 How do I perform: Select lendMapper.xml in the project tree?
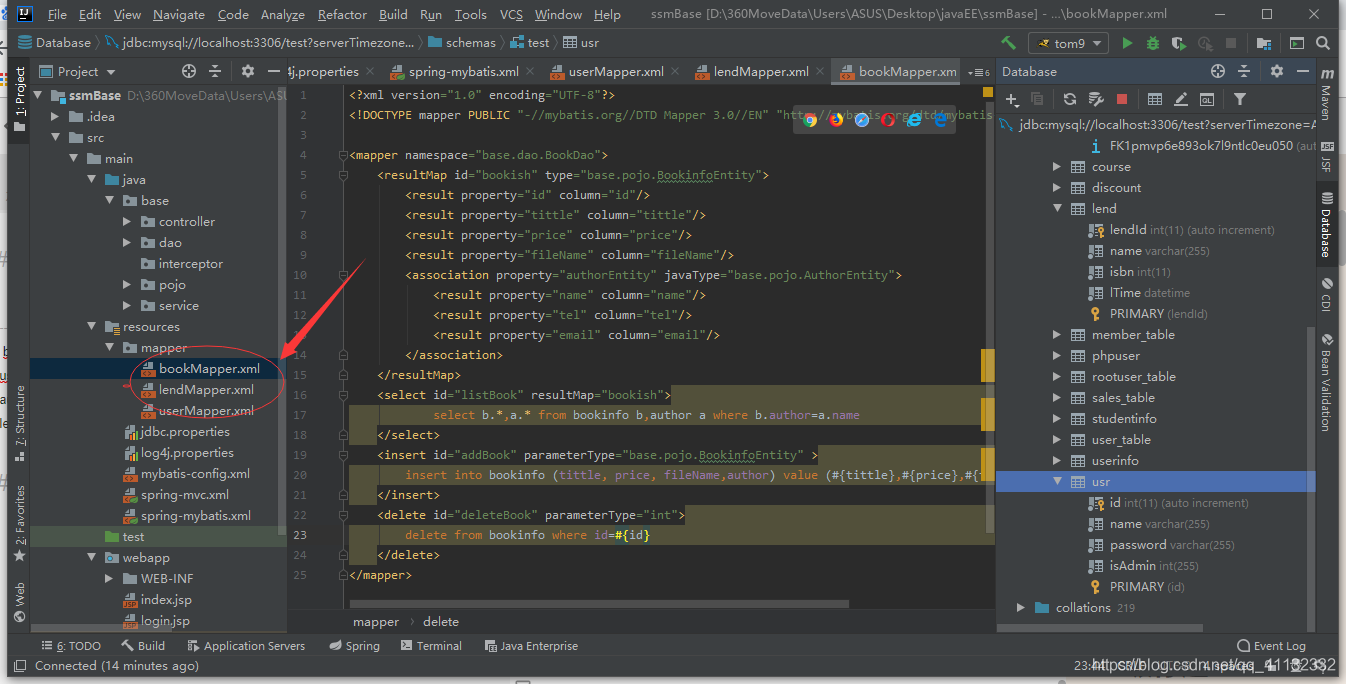click(206, 390)
